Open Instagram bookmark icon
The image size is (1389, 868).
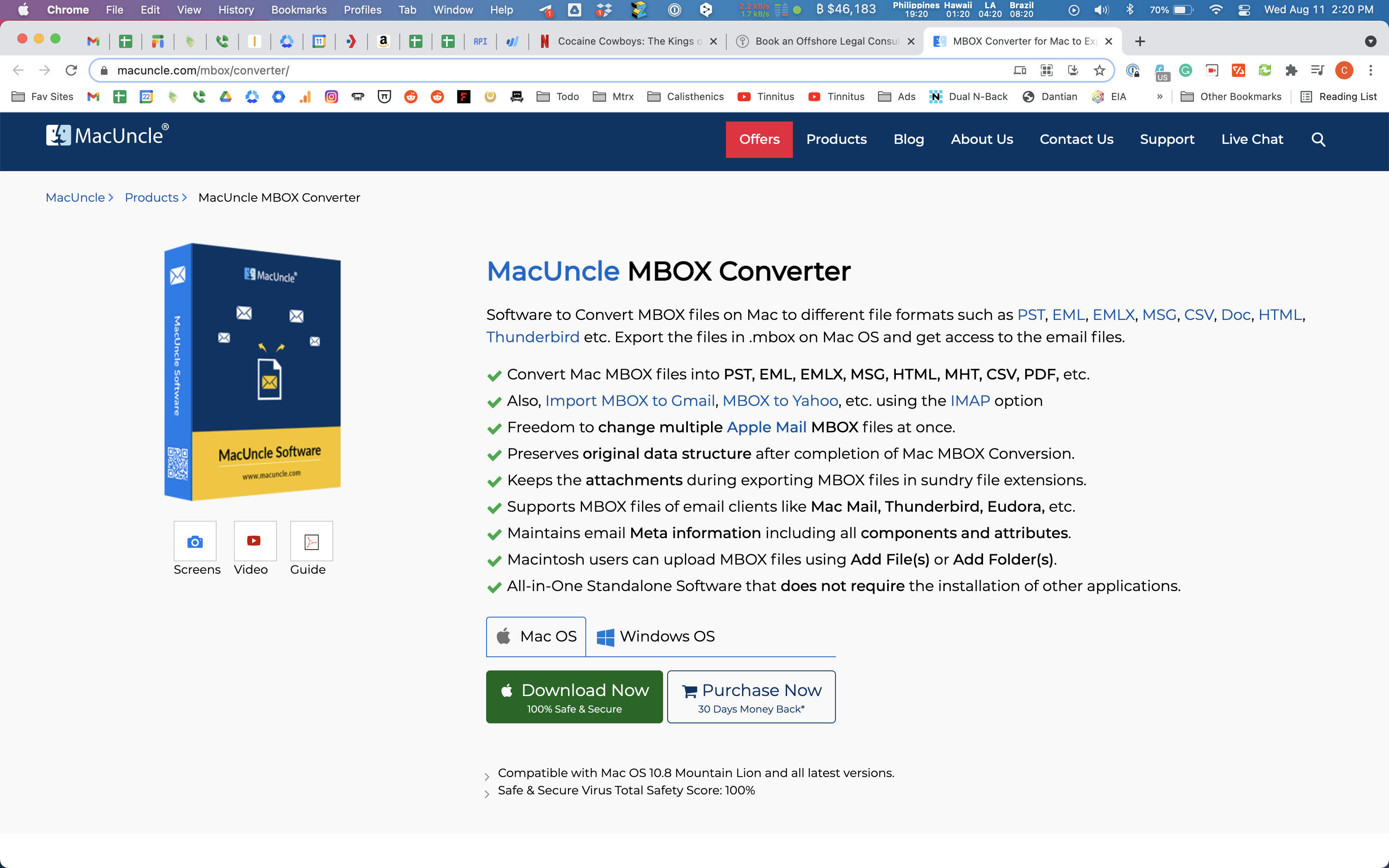coord(331,96)
